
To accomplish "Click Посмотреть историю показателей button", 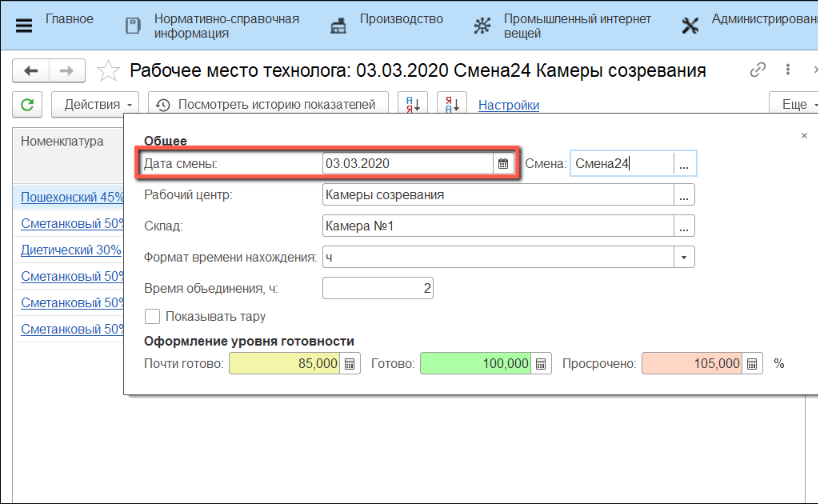I will (268, 104).
